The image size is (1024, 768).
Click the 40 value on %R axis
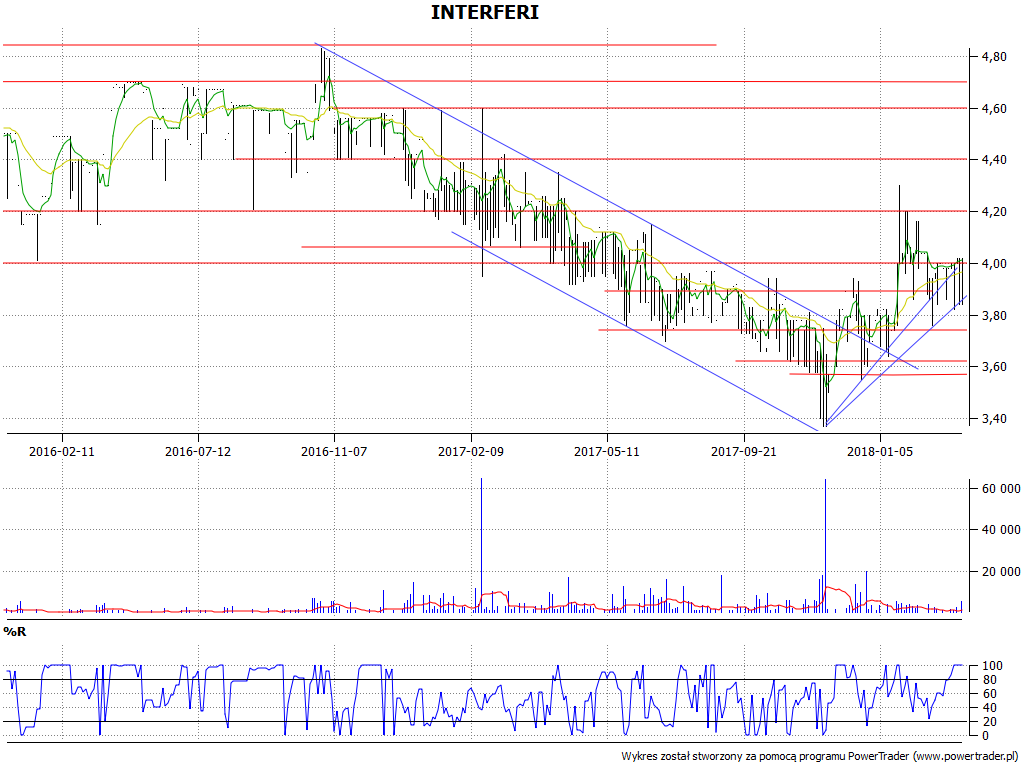989,708
